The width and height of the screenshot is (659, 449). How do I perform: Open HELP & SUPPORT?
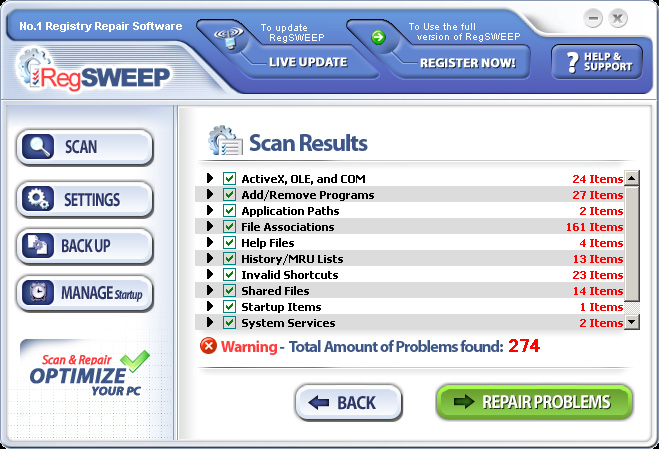click(x=597, y=62)
